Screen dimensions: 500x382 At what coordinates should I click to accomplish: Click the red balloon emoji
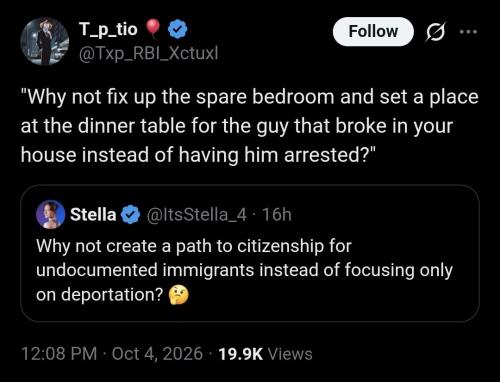(153, 28)
